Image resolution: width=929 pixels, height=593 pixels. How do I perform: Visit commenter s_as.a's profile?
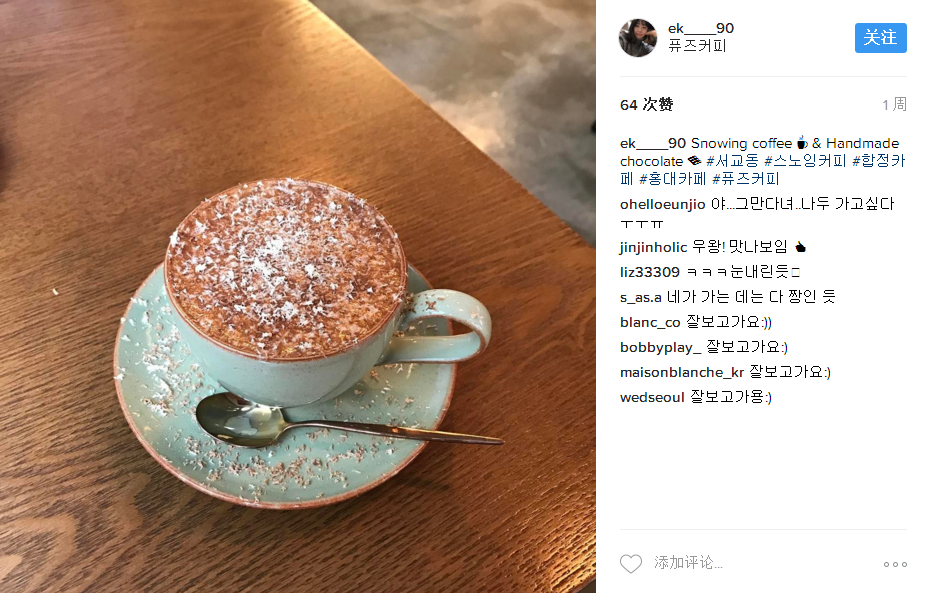coord(640,297)
